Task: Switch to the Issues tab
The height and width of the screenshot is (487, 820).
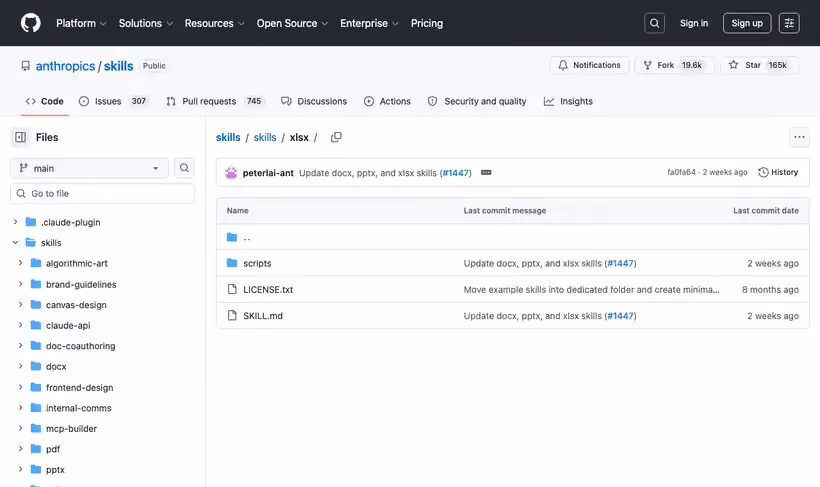Action: [x=113, y=101]
